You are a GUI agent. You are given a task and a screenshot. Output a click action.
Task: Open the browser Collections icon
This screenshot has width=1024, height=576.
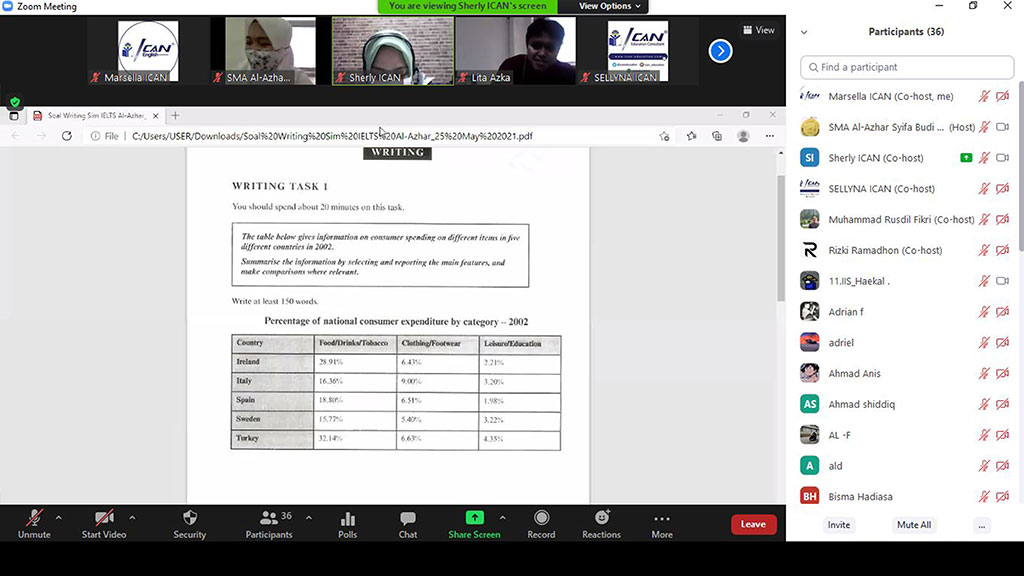[x=717, y=136]
